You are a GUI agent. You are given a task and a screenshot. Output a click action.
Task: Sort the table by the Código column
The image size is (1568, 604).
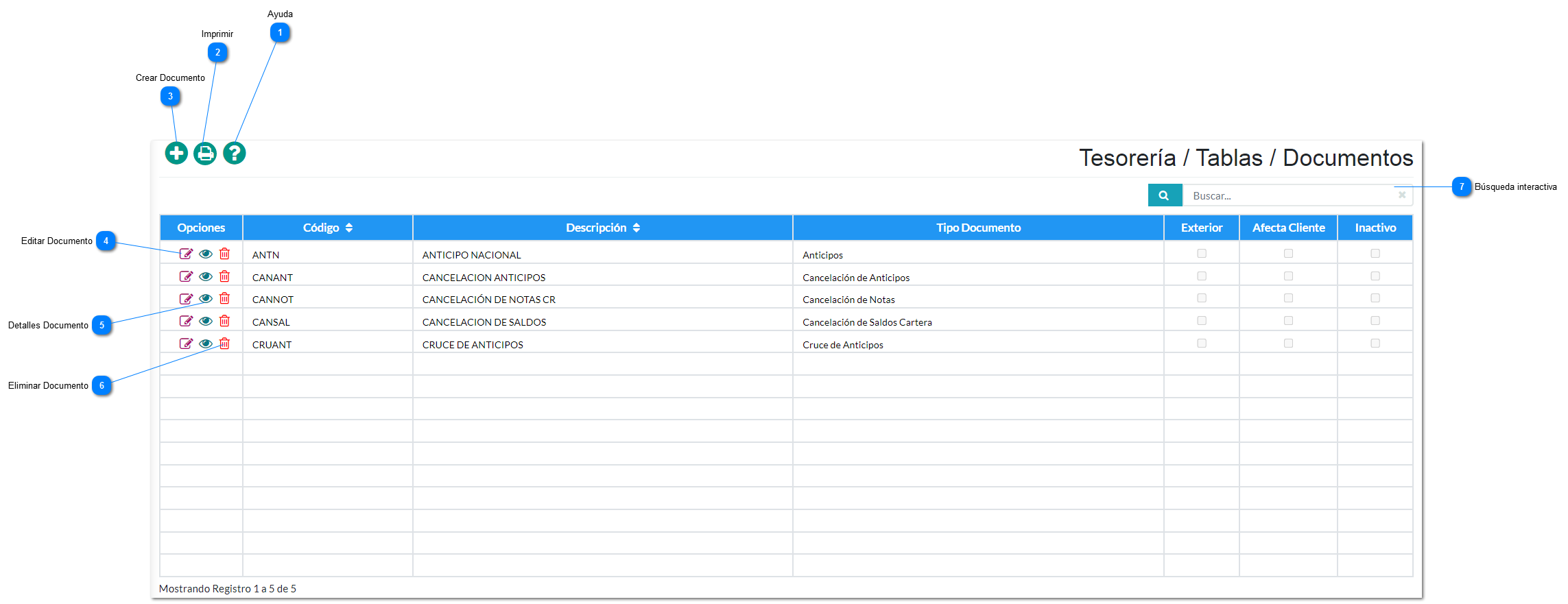pos(328,228)
